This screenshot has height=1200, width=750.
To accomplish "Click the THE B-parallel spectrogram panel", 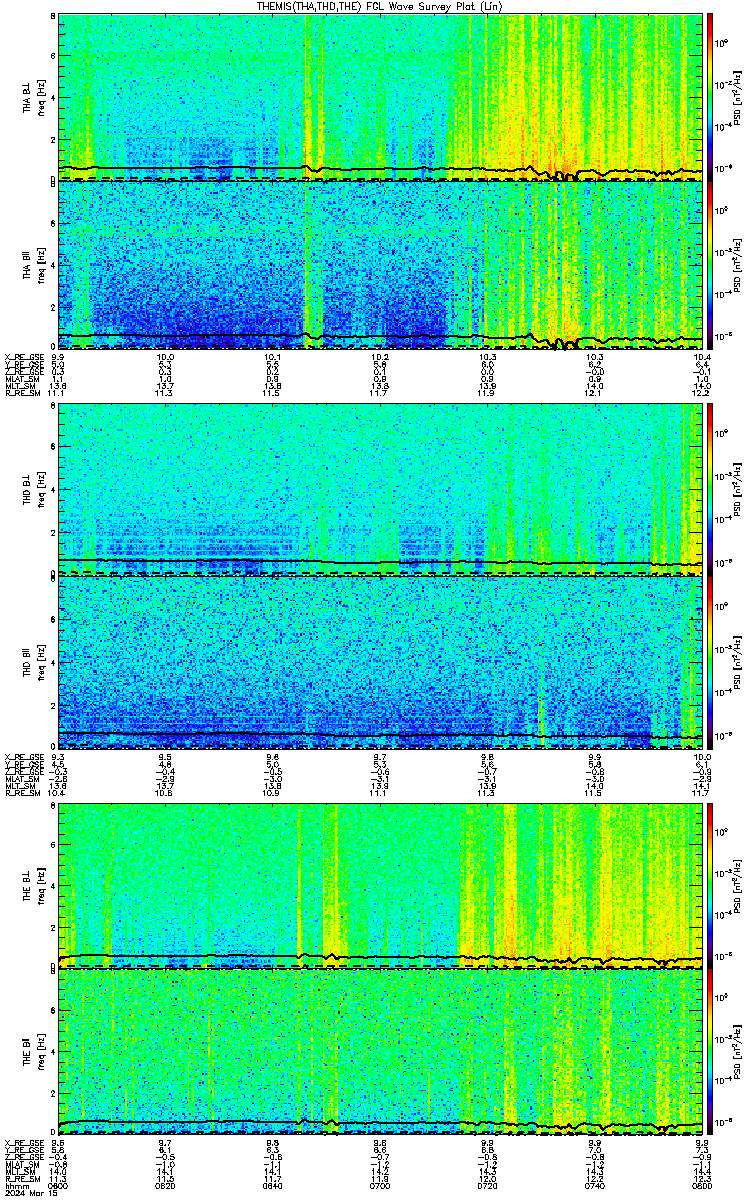I will 380,1052.
